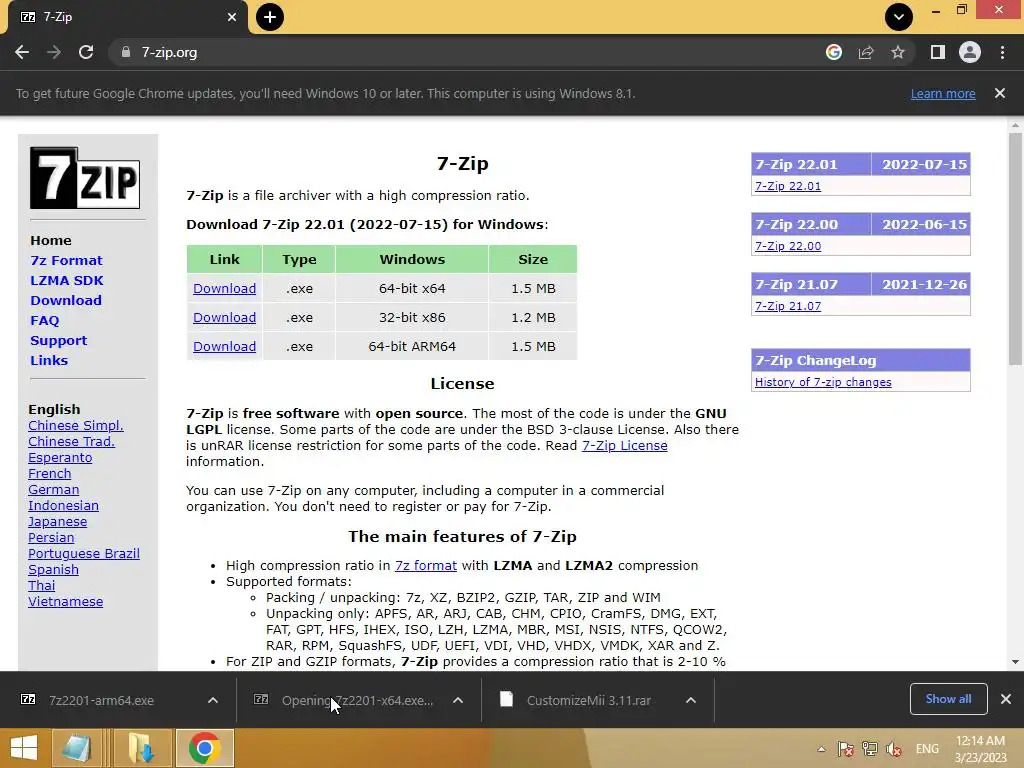This screenshot has height=768, width=1024.
Task: Switch language to Thai
Action: pyautogui.click(x=41, y=586)
